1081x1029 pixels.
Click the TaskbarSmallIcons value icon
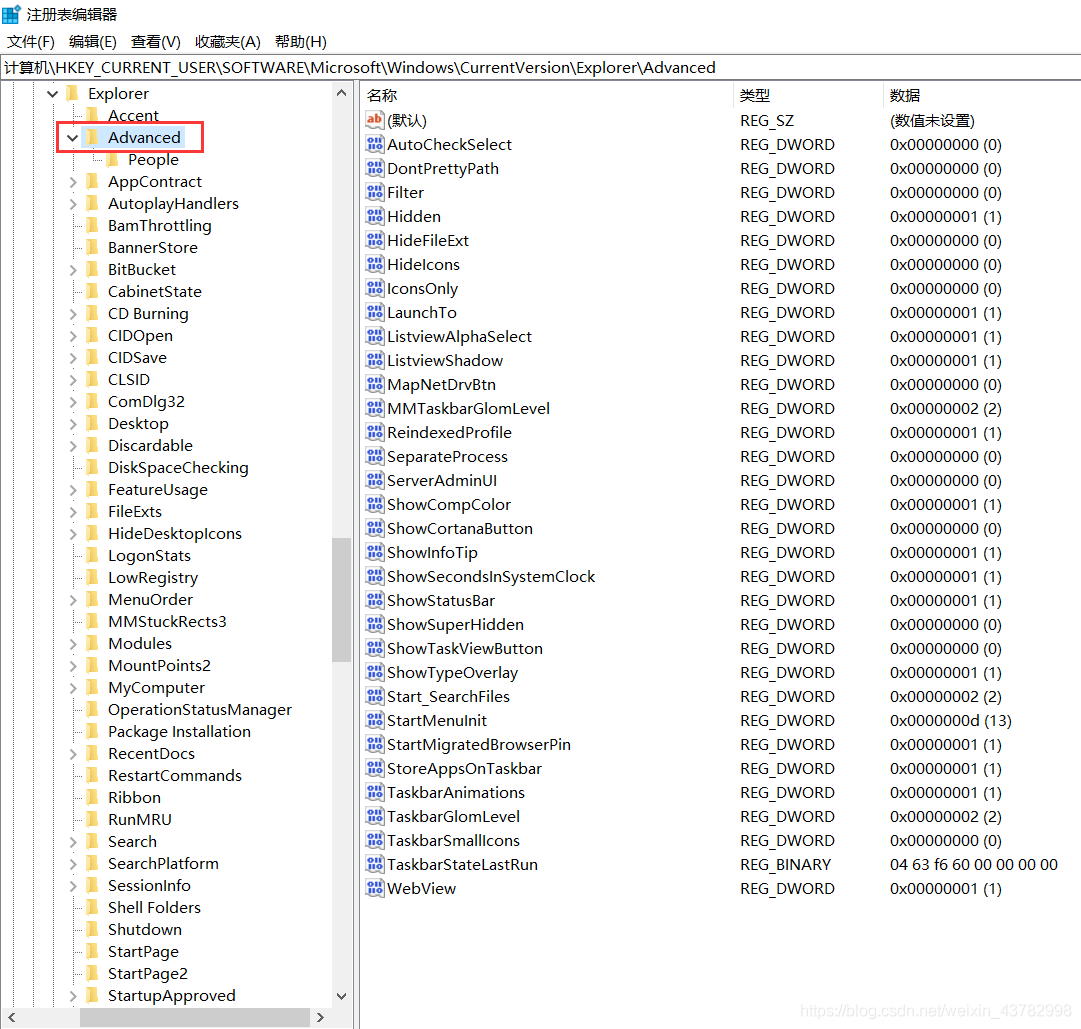pyautogui.click(x=374, y=840)
